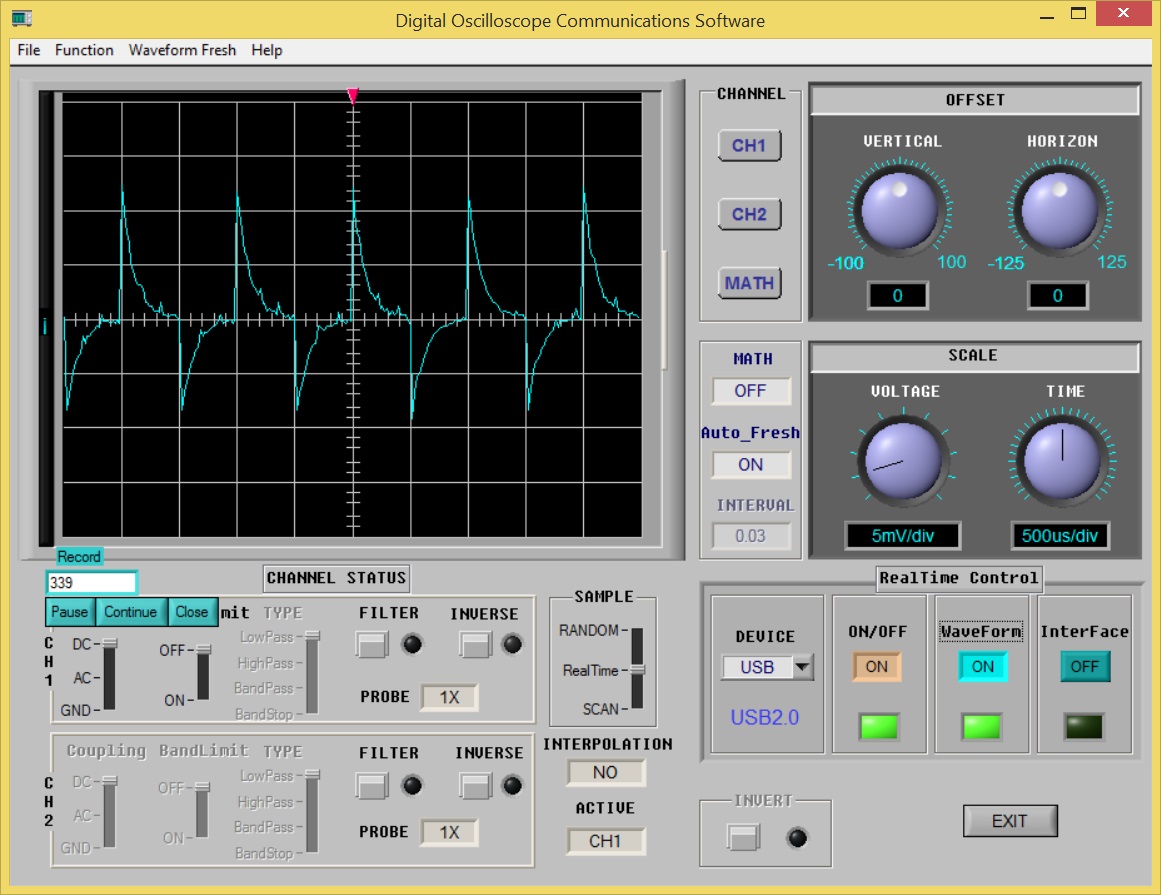Toggle the RealTime ON/OFF button
This screenshot has width=1161, height=895.
[x=877, y=666]
